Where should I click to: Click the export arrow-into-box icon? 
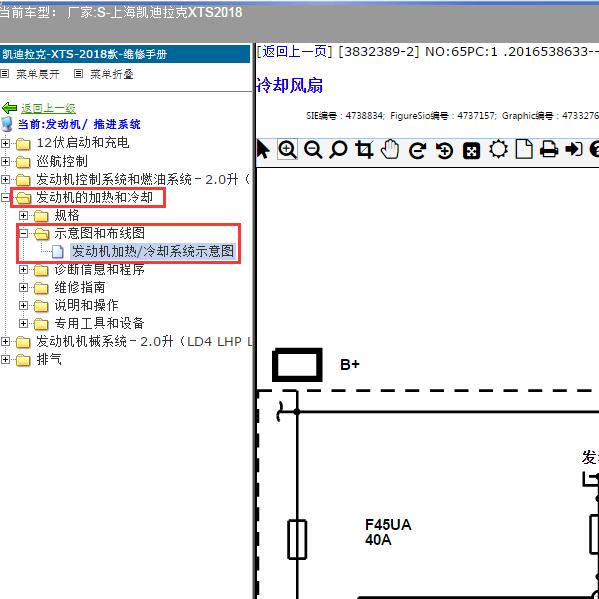coord(574,149)
